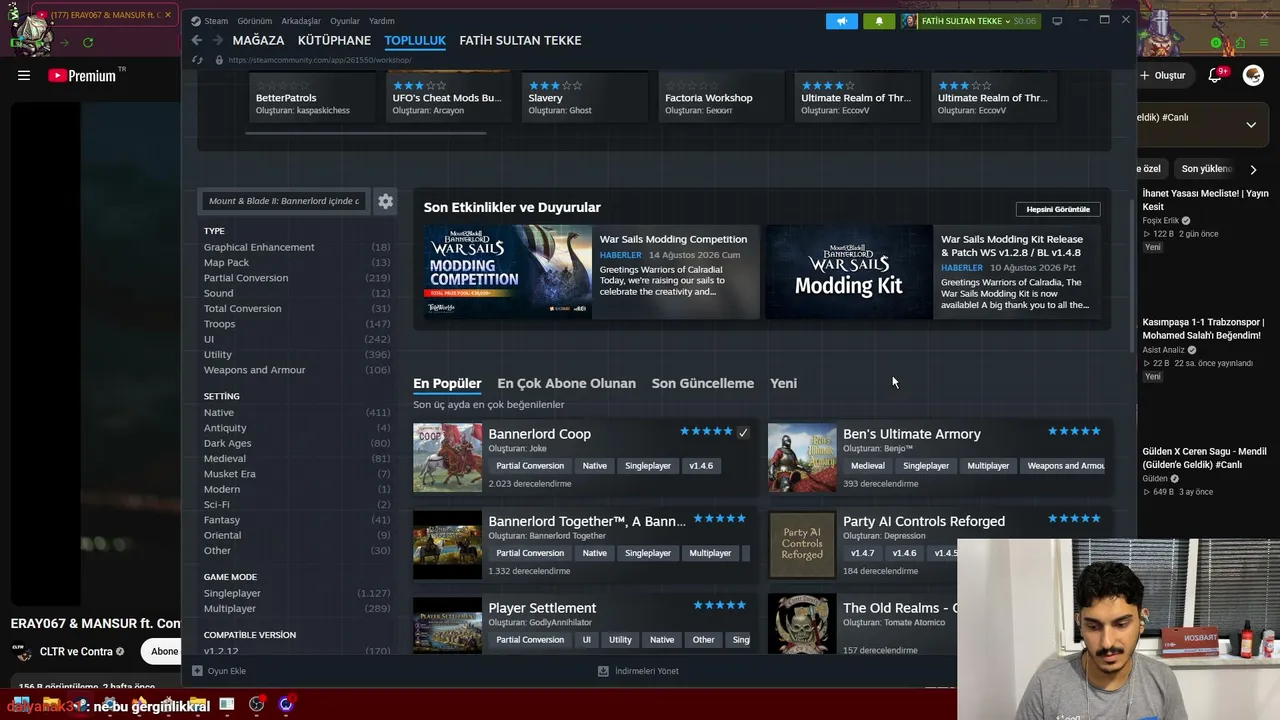Open Steam announcements megaphone icon
This screenshot has height=720, width=1280.
[842, 21]
